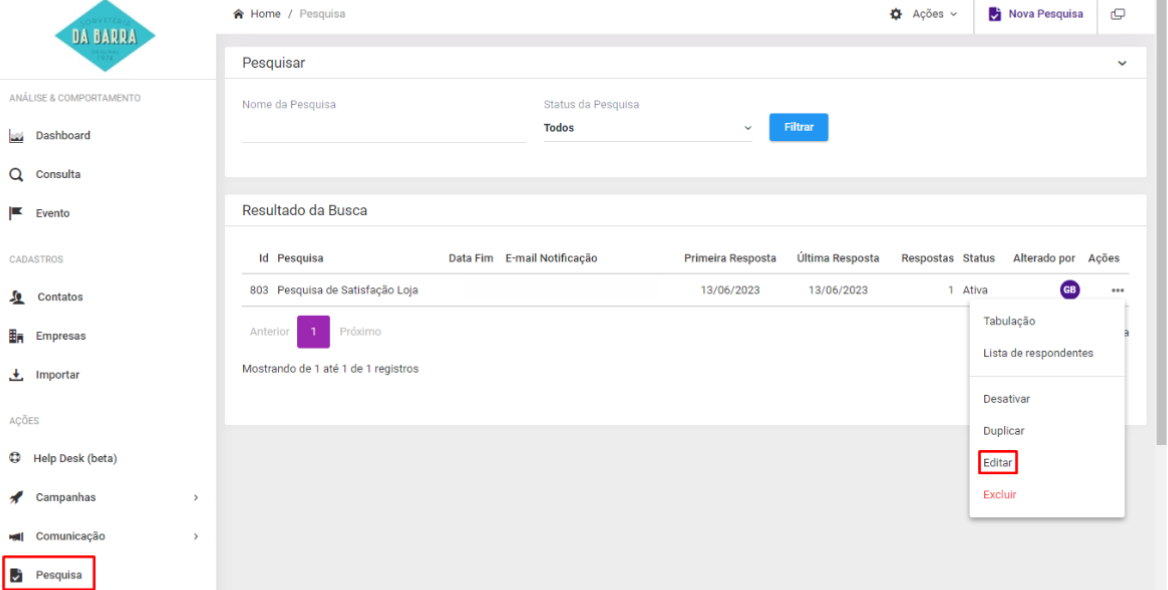Click the Consulta magnifier icon
Image resolution: width=1168 pixels, height=590 pixels.
pos(16,174)
